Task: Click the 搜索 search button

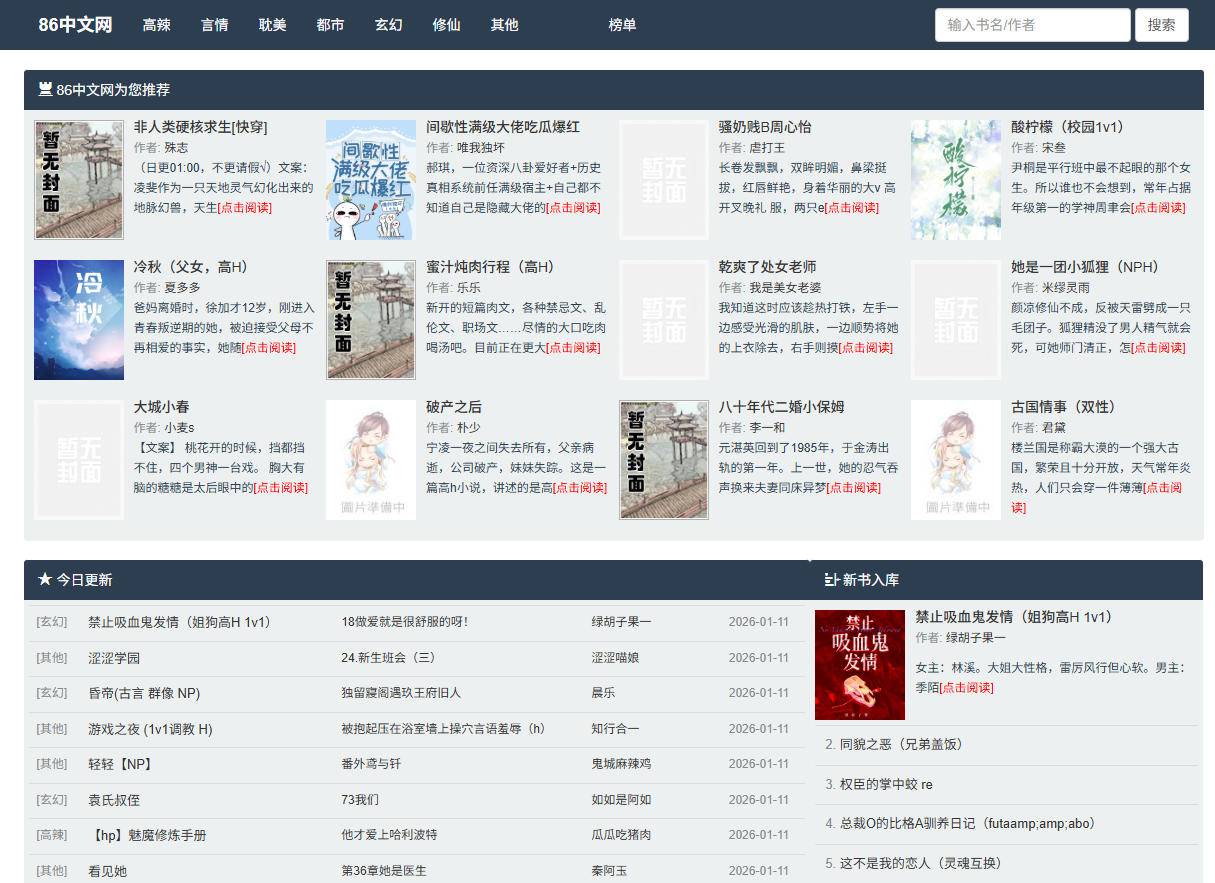Action: click(x=1162, y=24)
